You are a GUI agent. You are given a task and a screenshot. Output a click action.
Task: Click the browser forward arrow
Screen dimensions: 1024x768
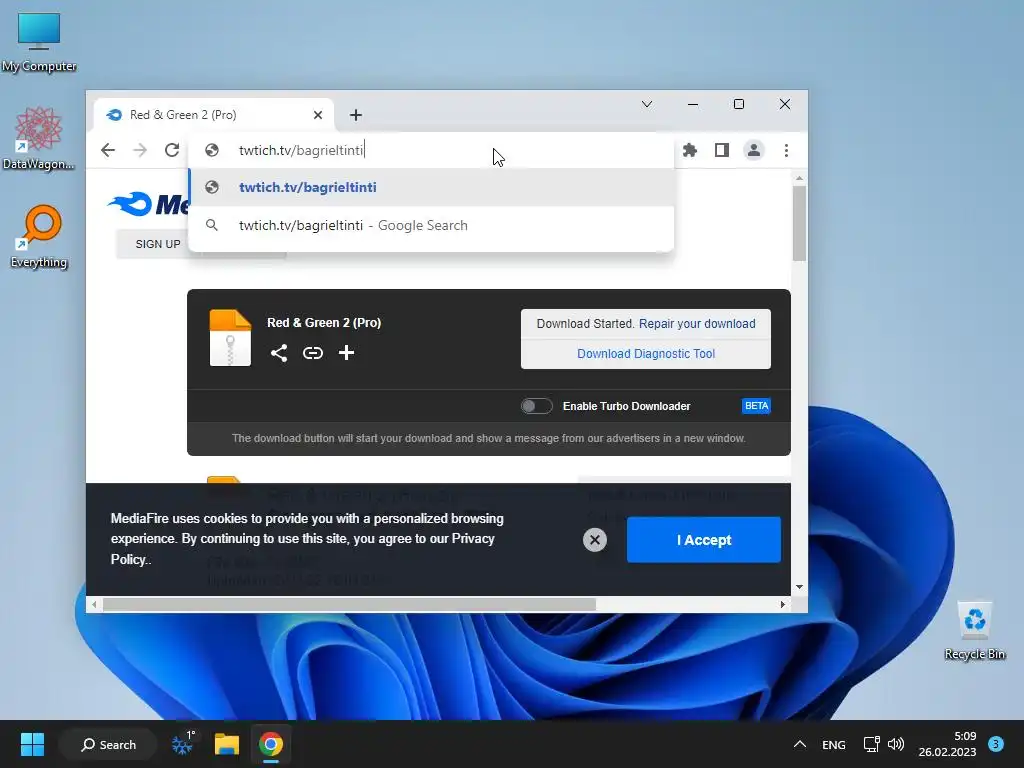tap(140, 150)
